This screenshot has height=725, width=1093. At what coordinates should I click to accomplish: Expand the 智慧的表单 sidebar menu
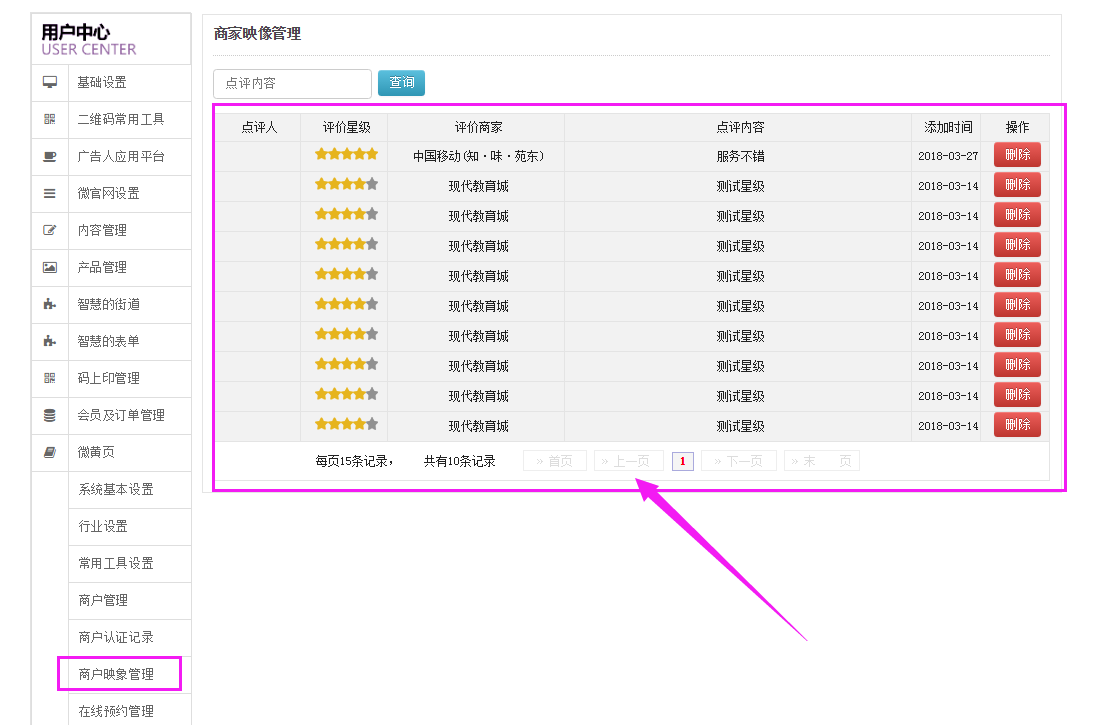[109, 342]
